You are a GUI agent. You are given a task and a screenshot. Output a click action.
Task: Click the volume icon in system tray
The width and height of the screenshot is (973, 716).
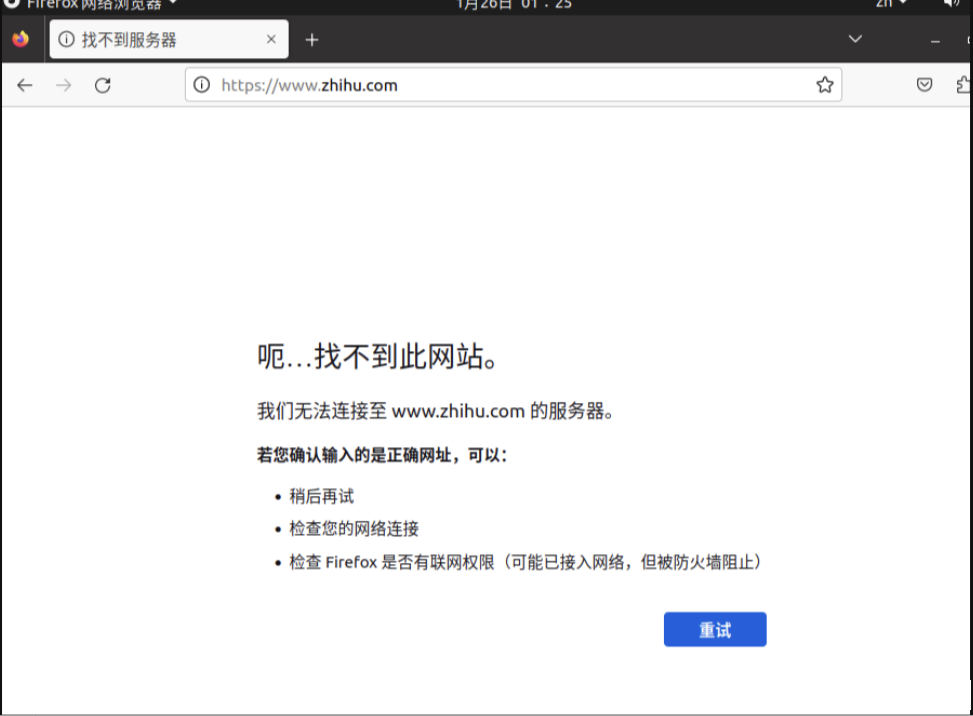point(951,4)
